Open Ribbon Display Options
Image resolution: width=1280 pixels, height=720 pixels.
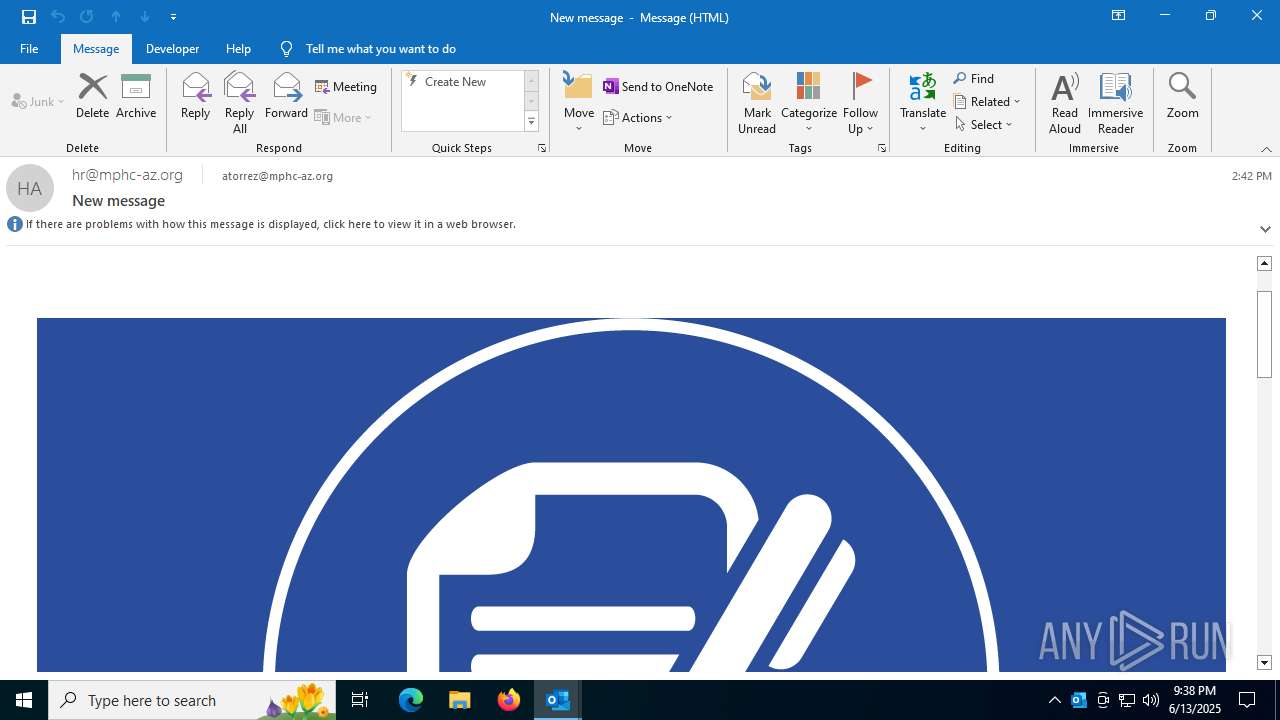tap(1118, 16)
